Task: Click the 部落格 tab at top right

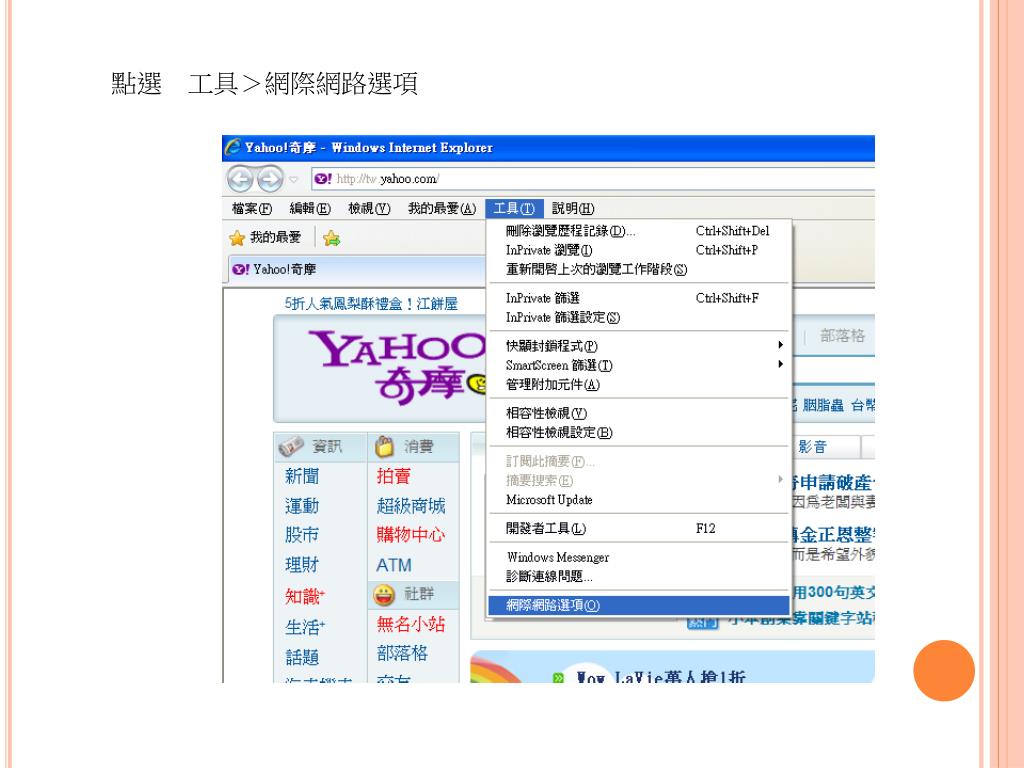Action: pos(842,336)
